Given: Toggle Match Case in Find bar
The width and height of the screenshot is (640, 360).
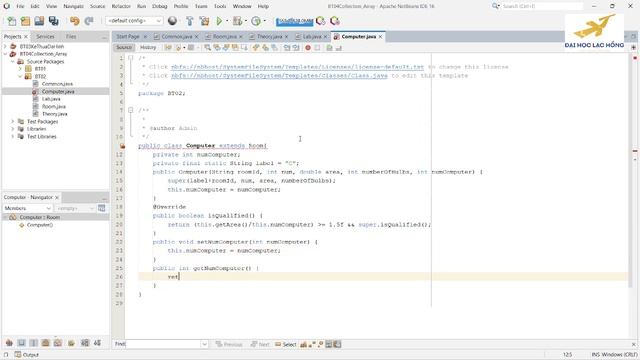Looking at the screenshot, I should click(x=303, y=344).
